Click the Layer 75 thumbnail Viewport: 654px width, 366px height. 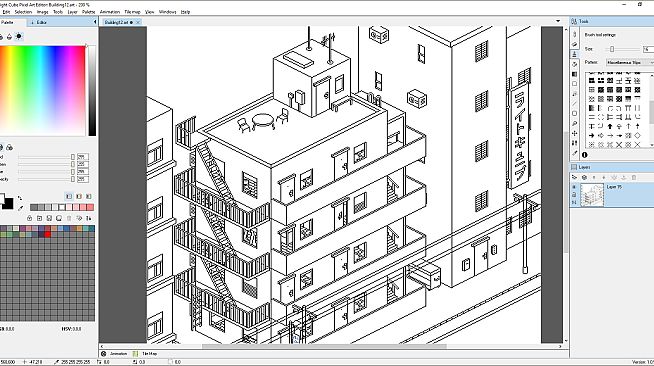pos(592,195)
